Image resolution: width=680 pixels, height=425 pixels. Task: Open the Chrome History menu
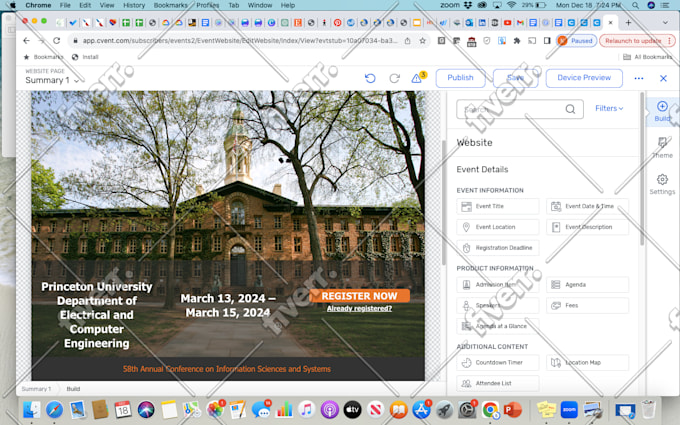tap(134, 5)
